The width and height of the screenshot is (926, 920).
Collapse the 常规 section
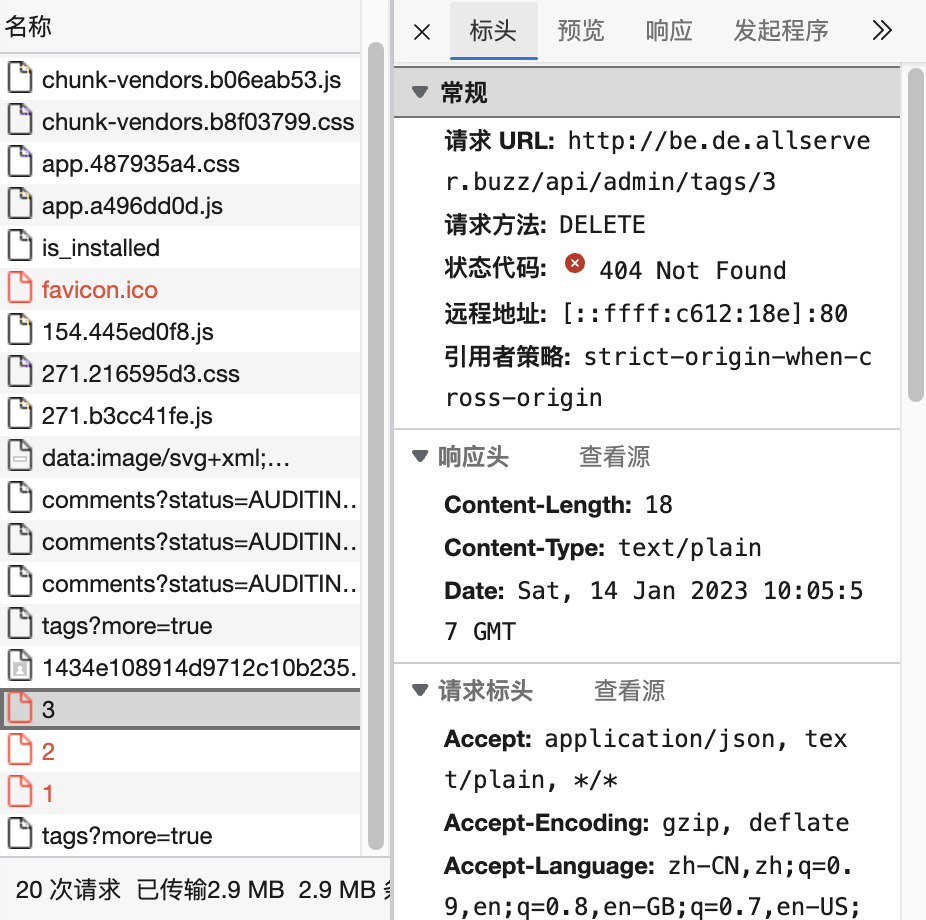pos(420,92)
